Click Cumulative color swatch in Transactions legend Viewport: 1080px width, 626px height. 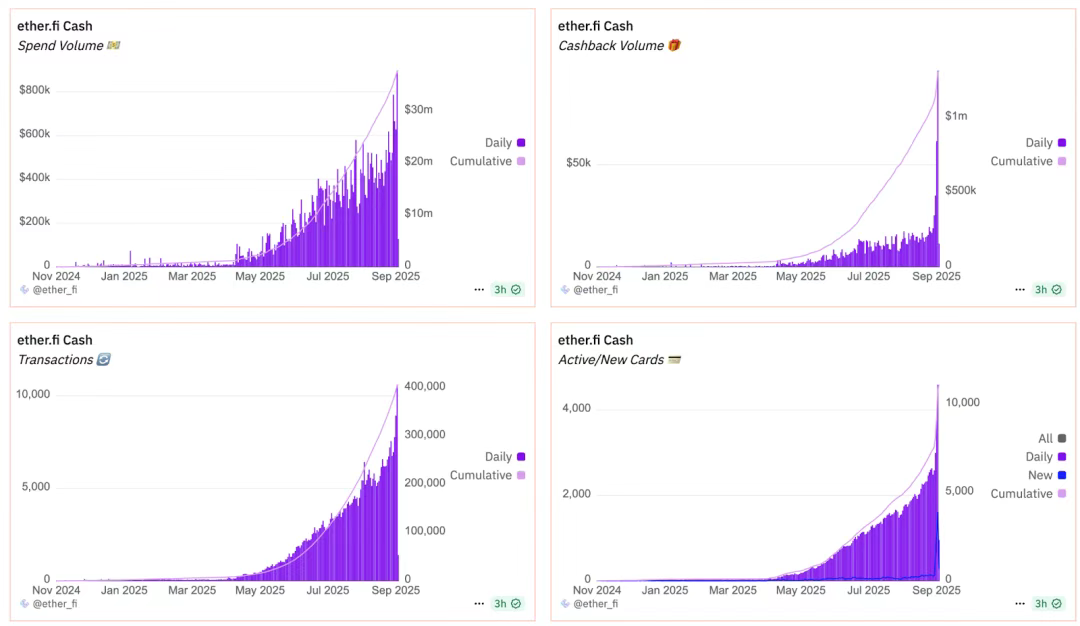(x=520, y=475)
